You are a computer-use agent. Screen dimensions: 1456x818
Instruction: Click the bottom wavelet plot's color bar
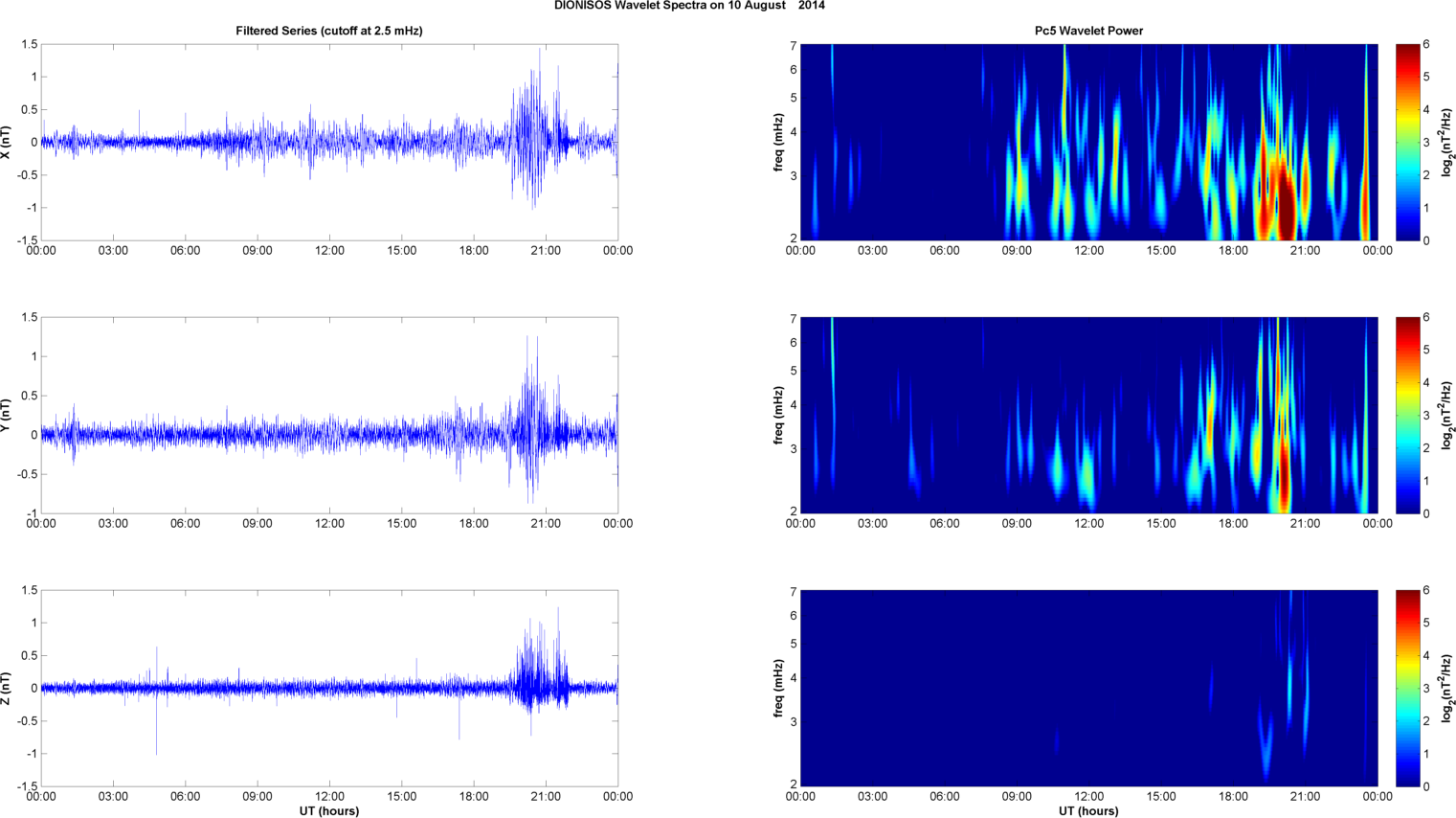[1407, 688]
